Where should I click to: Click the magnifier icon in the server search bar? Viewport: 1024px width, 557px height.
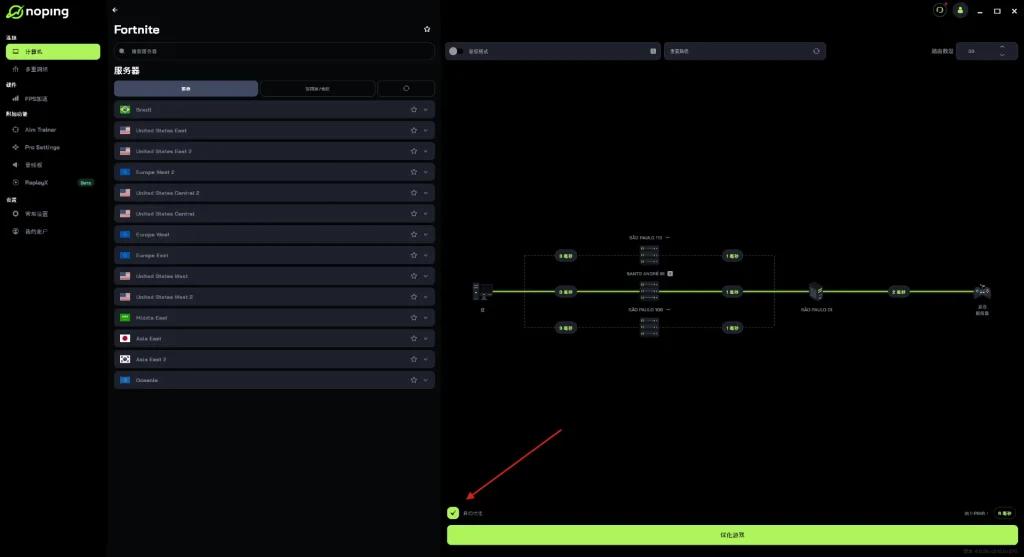point(122,51)
